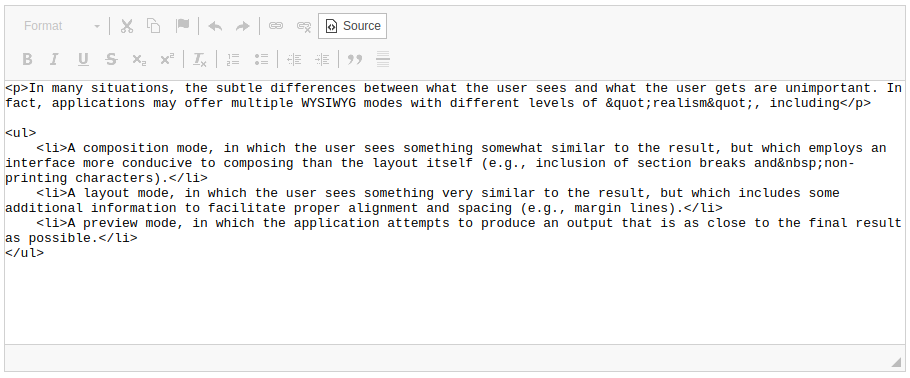Click the Superscript icon

(x=167, y=59)
